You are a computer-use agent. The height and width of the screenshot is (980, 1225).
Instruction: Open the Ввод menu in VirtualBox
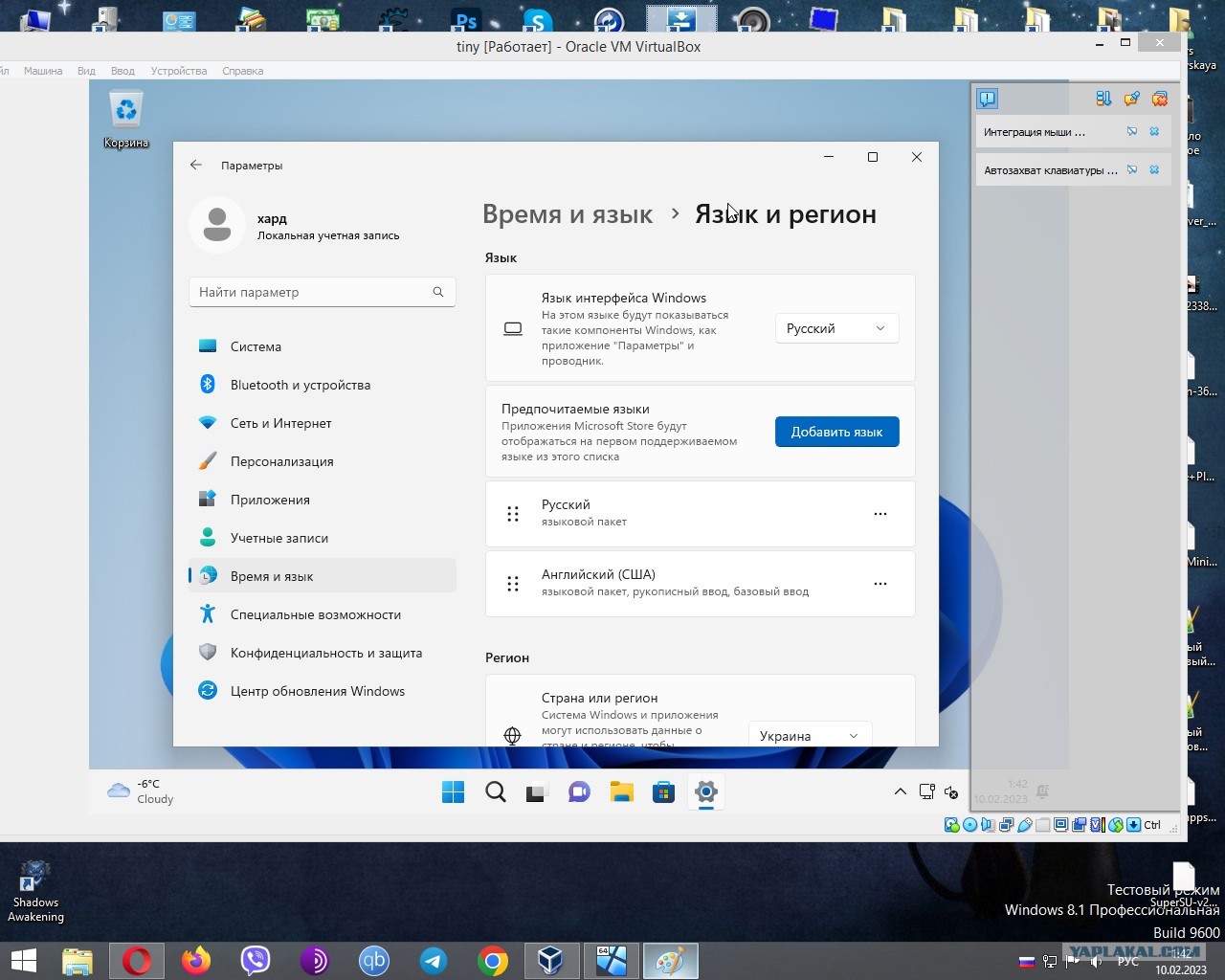(x=122, y=71)
